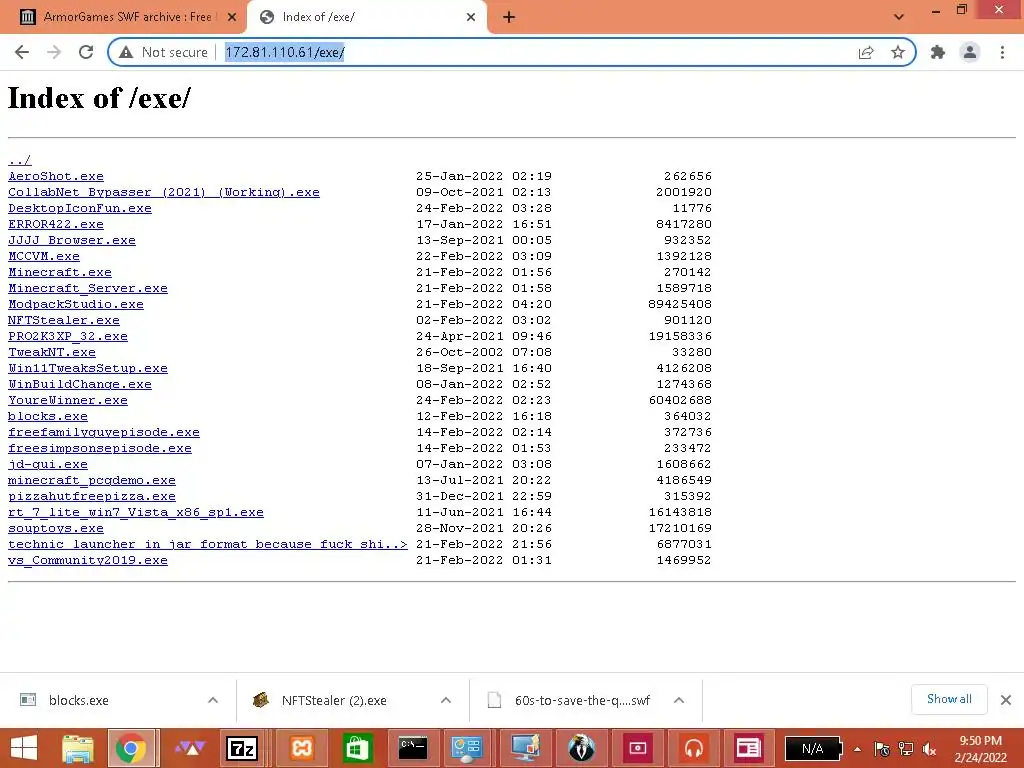The height and width of the screenshot is (768, 1024).
Task: Open the tab search chevron
Action: 899,17
